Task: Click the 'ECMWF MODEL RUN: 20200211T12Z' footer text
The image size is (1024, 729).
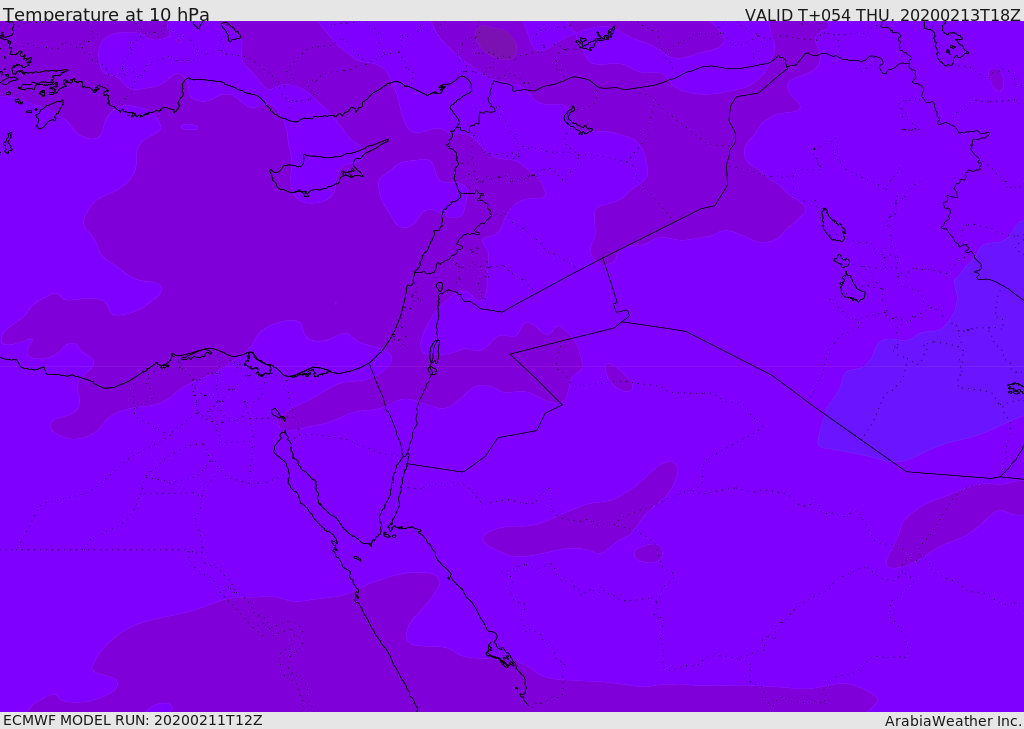Action: point(133,721)
